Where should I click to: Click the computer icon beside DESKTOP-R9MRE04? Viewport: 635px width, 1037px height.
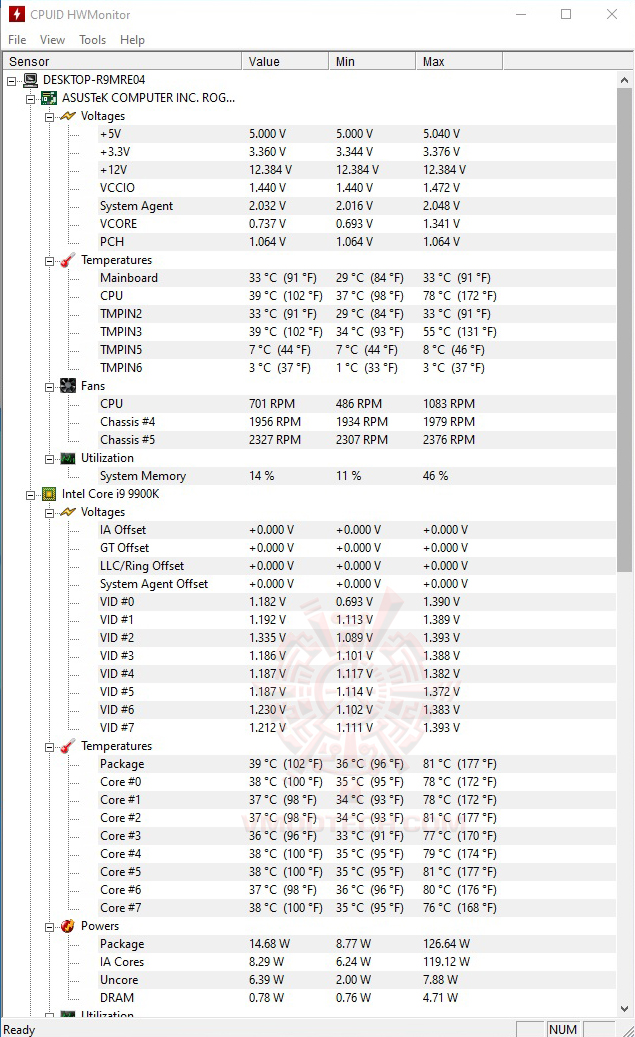pos(30,80)
